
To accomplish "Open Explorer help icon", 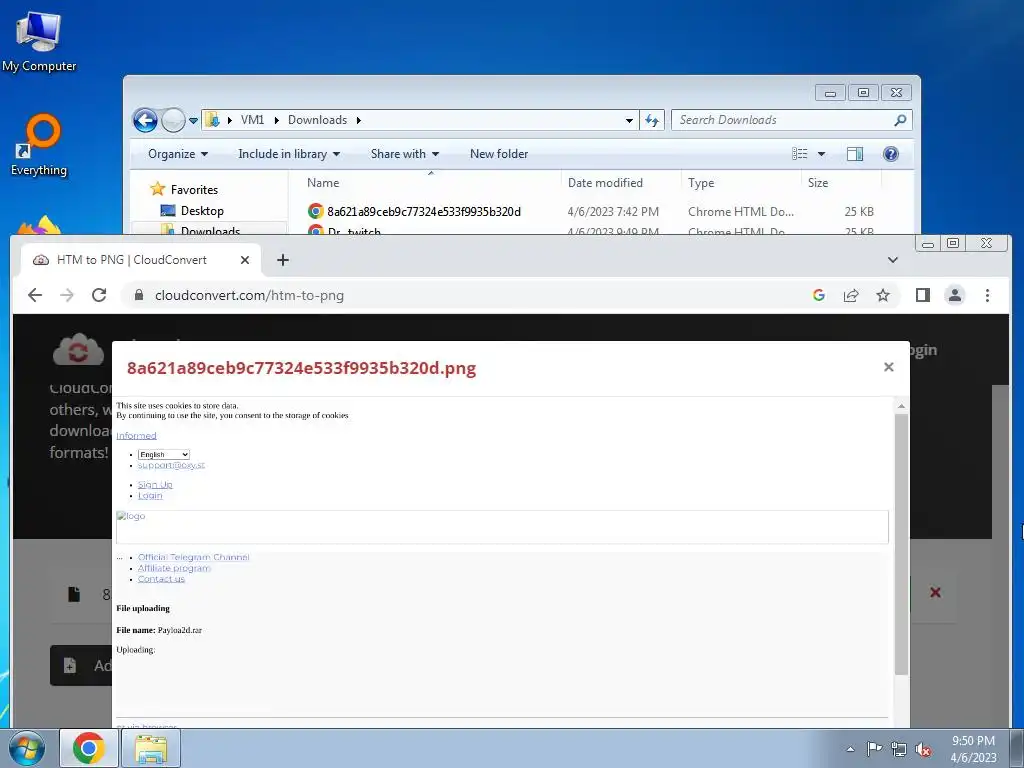I will click(x=891, y=154).
